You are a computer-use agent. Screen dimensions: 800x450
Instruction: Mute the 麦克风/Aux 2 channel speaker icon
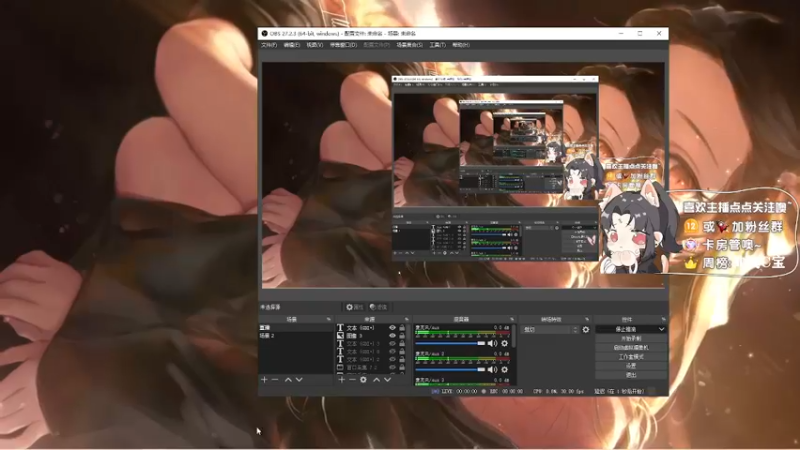(x=492, y=369)
